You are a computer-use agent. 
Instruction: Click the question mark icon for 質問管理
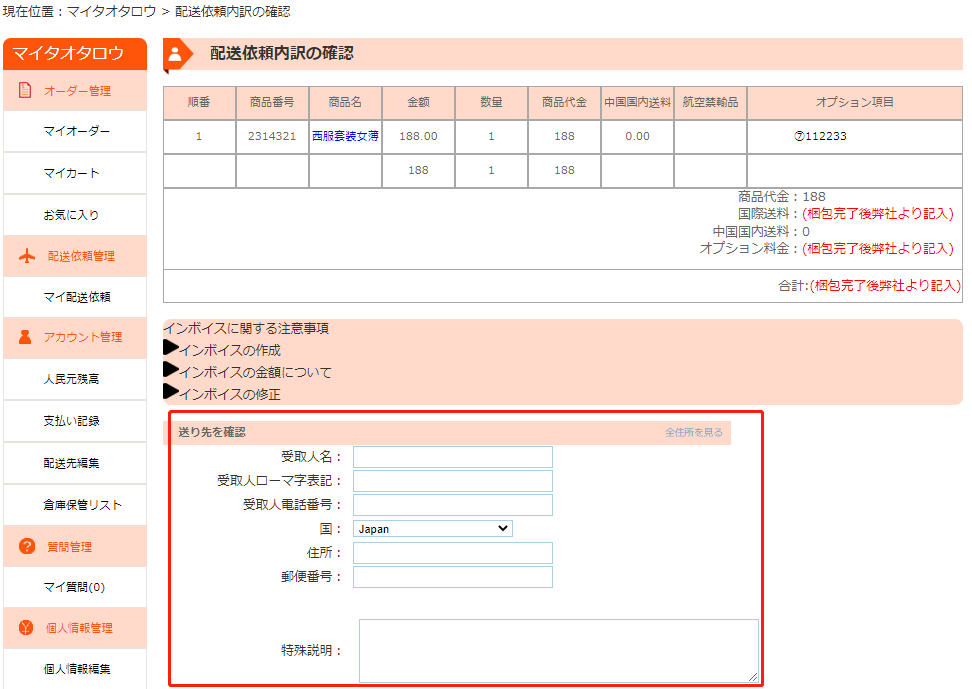coord(27,546)
